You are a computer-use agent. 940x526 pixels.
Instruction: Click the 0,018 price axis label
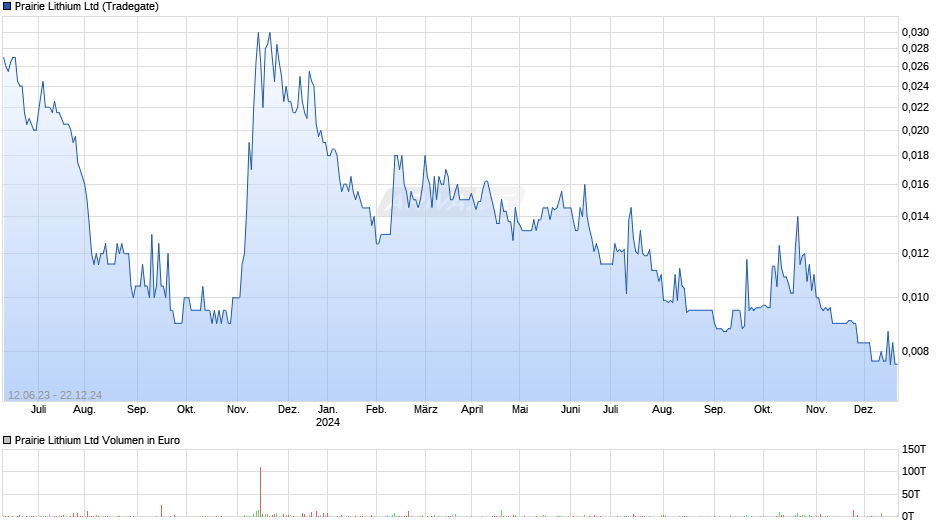coord(915,155)
